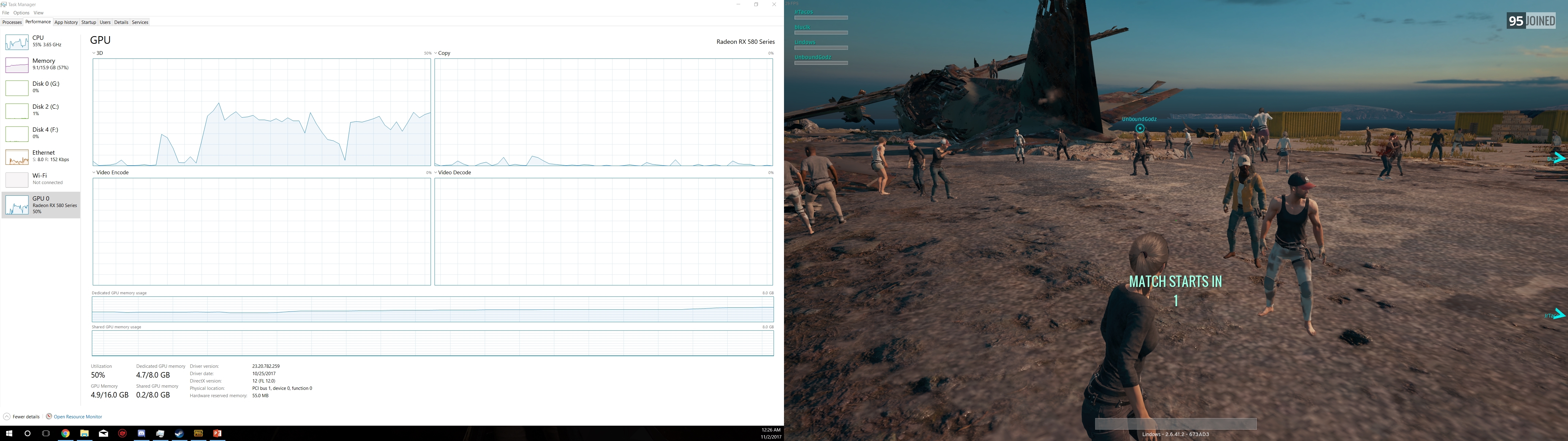Image resolution: width=1568 pixels, height=441 pixels.
Task: Open the Windows Start menu
Action: pyautogui.click(x=9, y=434)
